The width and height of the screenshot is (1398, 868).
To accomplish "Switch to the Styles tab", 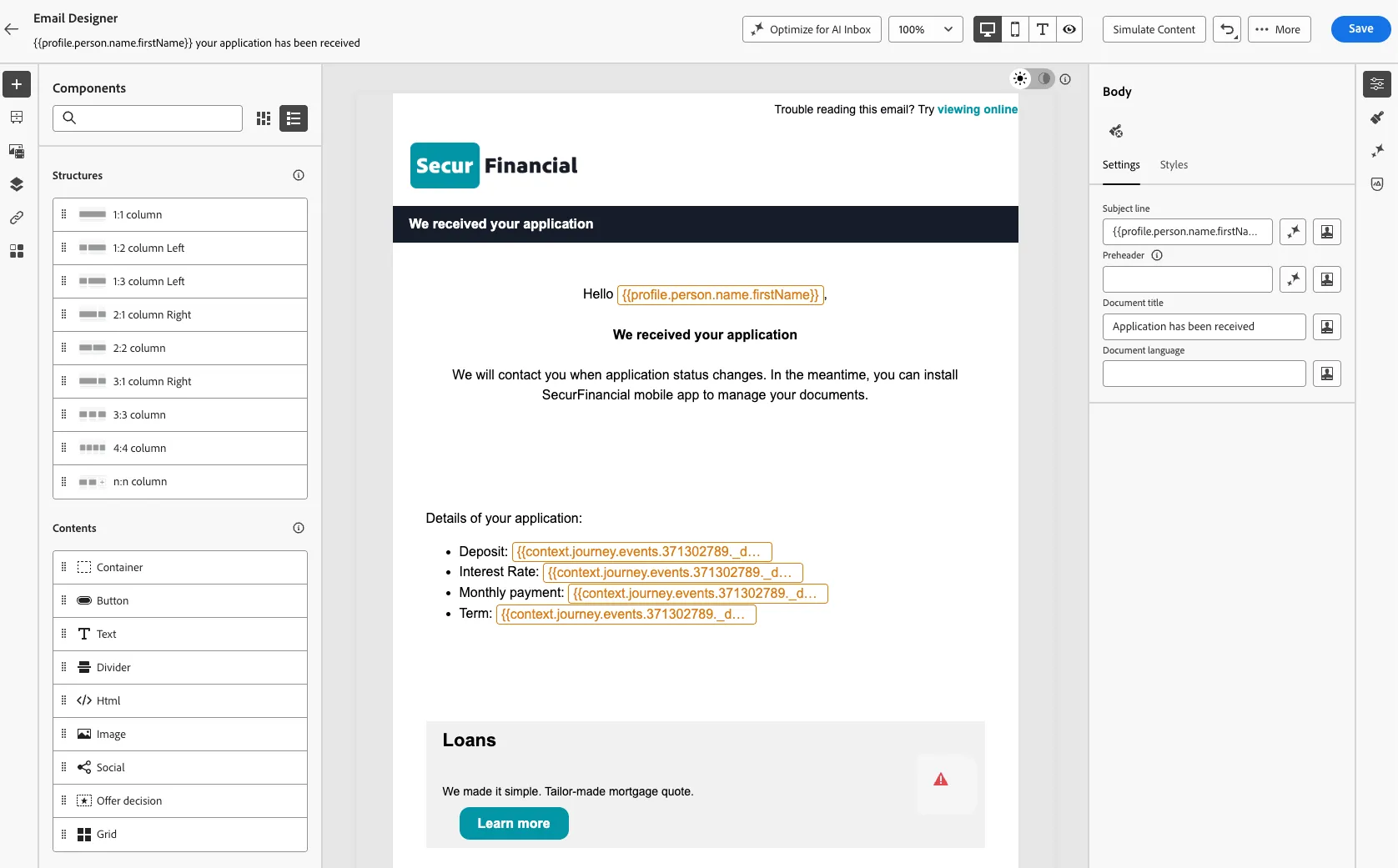I will tap(1174, 165).
